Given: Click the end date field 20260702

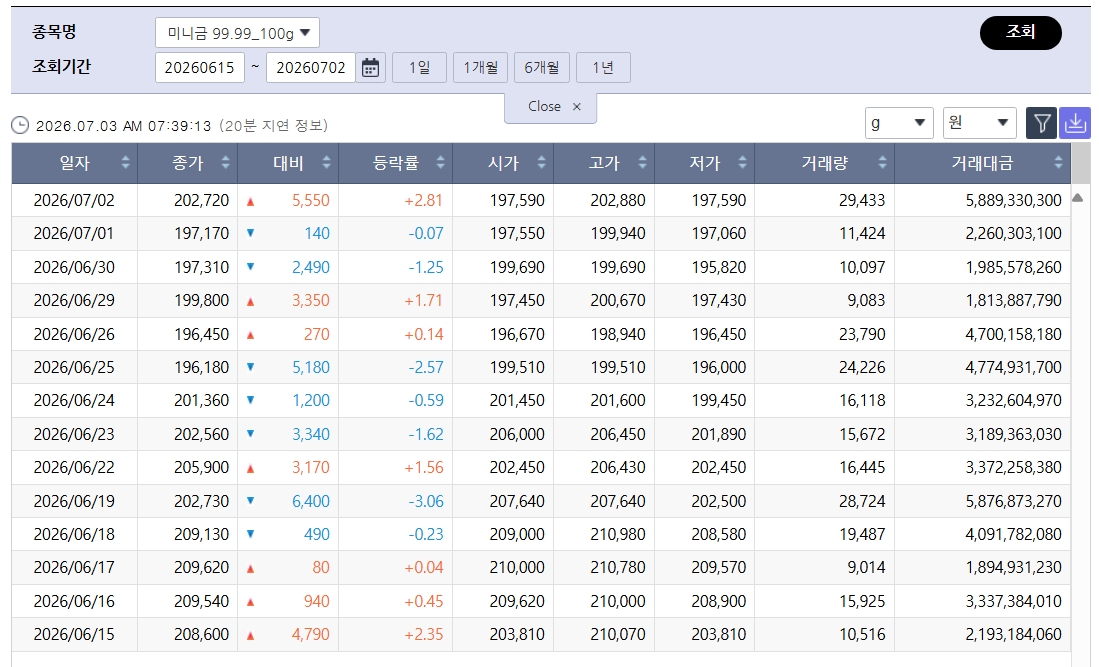Looking at the screenshot, I should point(310,68).
